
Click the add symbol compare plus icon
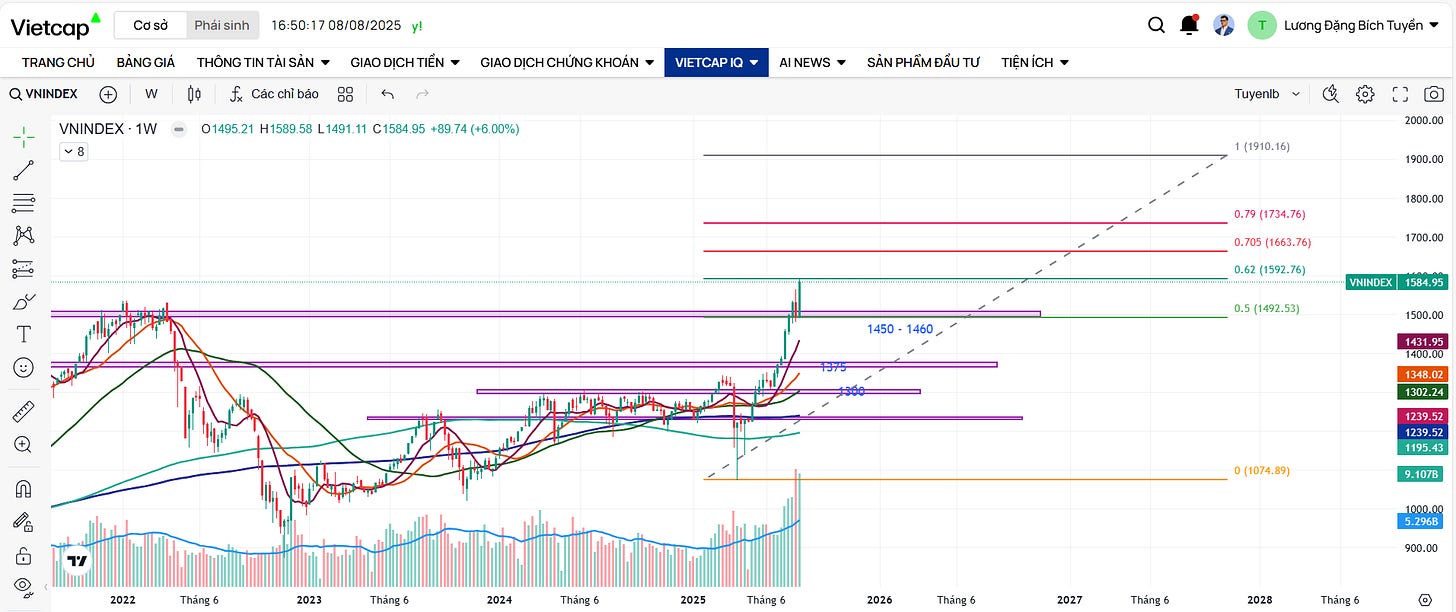[108, 94]
